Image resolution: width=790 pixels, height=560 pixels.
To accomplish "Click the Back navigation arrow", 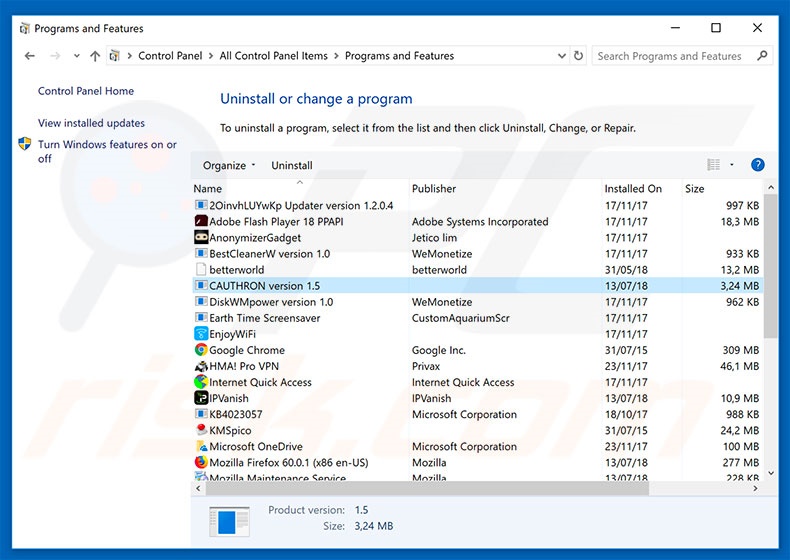I will point(30,56).
